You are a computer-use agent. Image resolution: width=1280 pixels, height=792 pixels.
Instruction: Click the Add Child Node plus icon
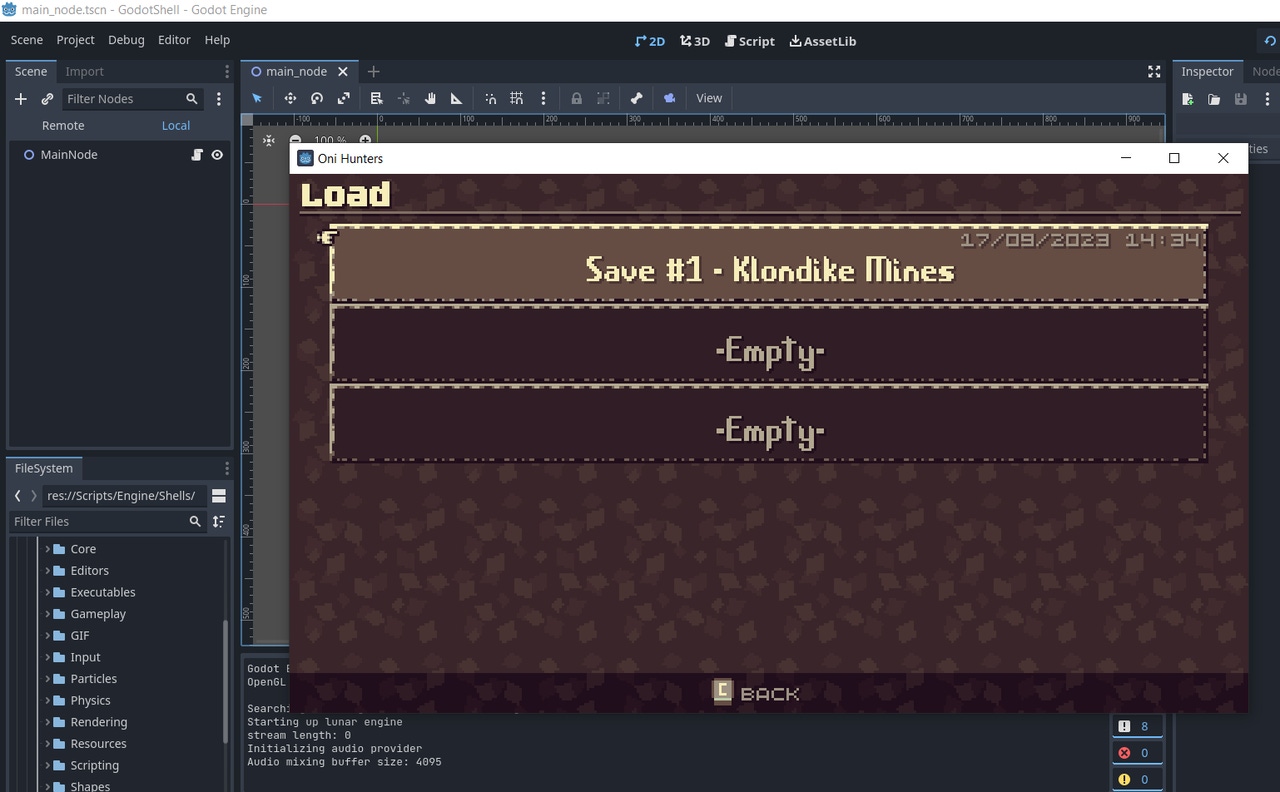[x=20, y=99]
